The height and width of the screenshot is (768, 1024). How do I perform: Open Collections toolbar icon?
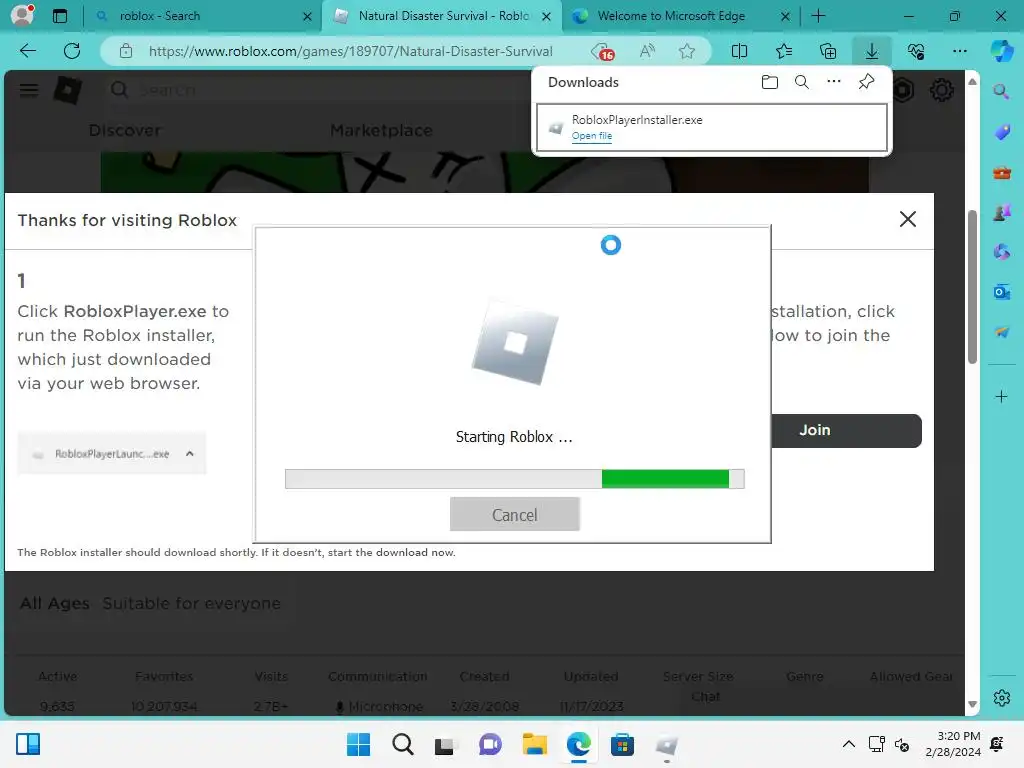(827, 51)
